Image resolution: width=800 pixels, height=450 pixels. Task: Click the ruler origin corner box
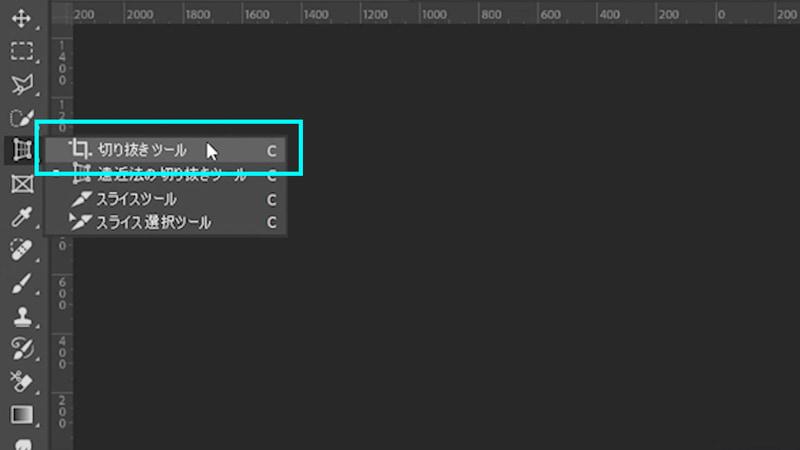[61, 12]
